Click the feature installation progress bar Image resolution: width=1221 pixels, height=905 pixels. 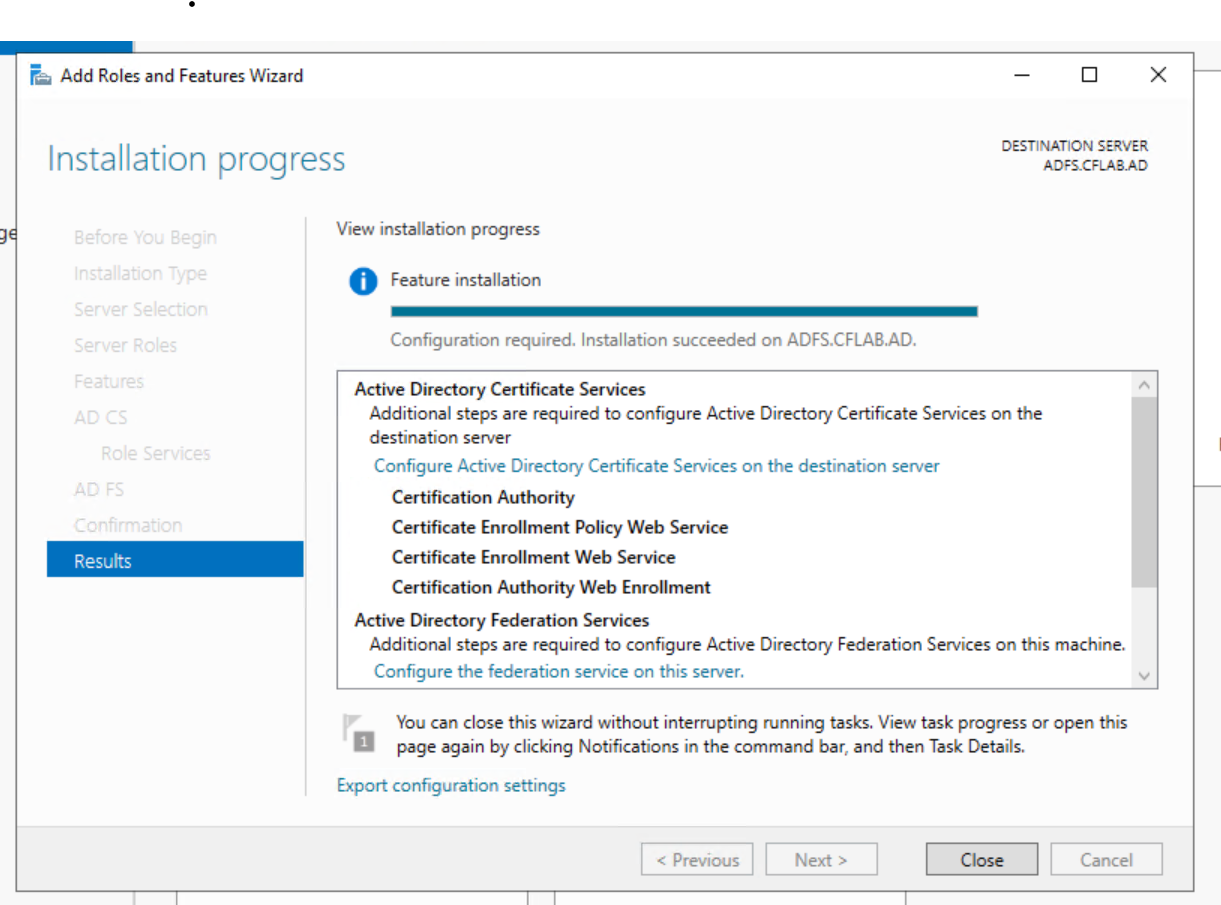click(684, 312)
